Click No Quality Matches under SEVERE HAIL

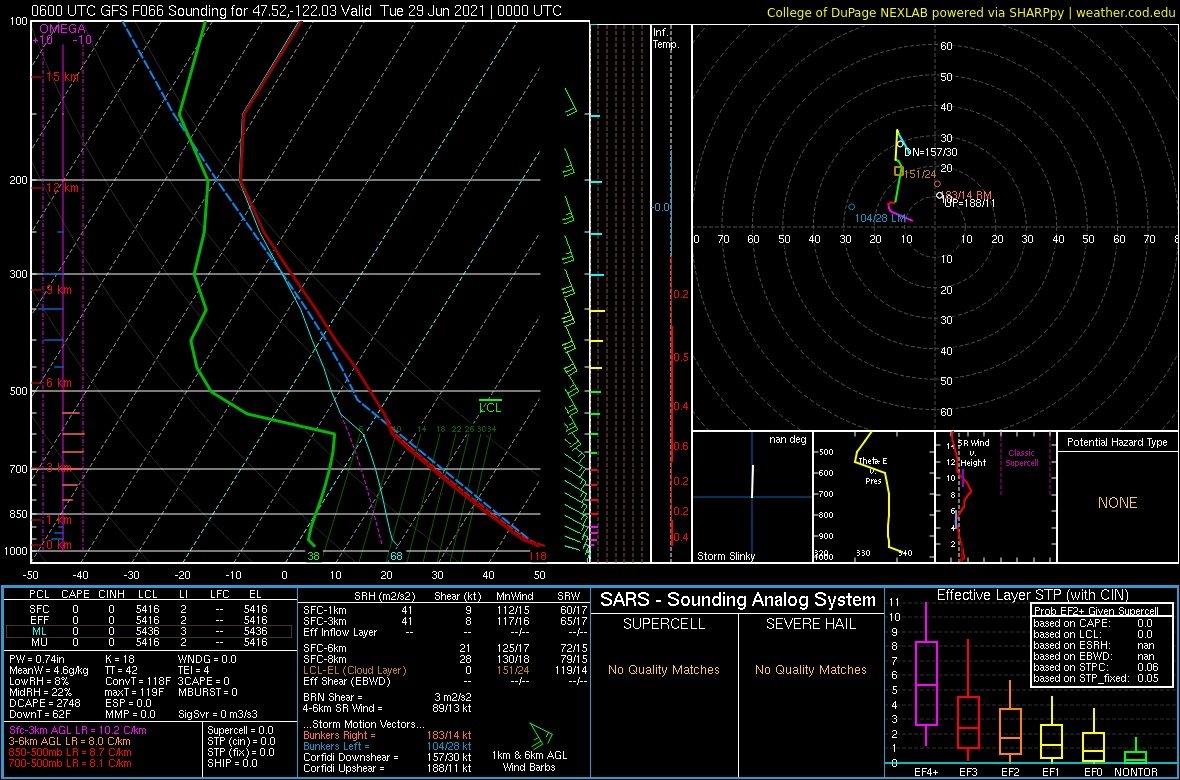(810, 669)
